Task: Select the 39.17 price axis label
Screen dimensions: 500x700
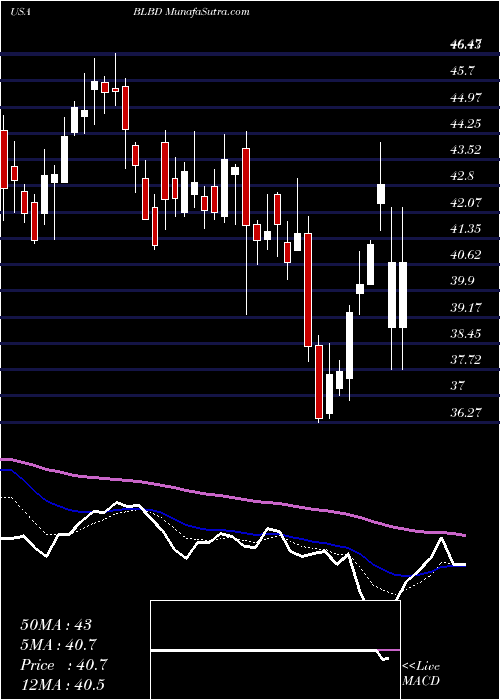Action: coord(467,308)
